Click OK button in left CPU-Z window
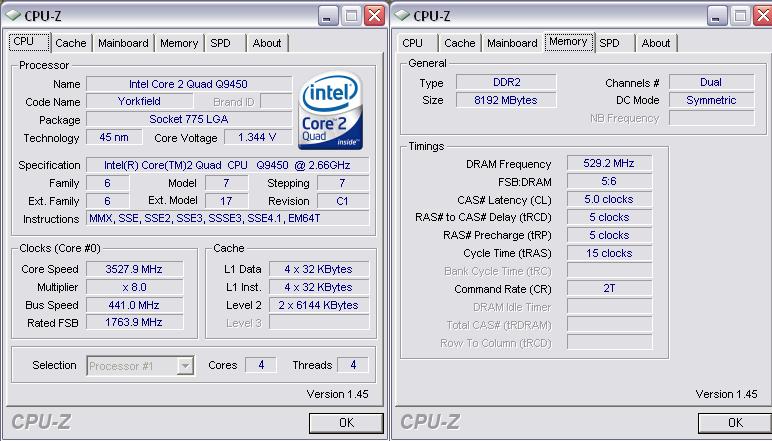772x441 pixels. click(346, 423)
